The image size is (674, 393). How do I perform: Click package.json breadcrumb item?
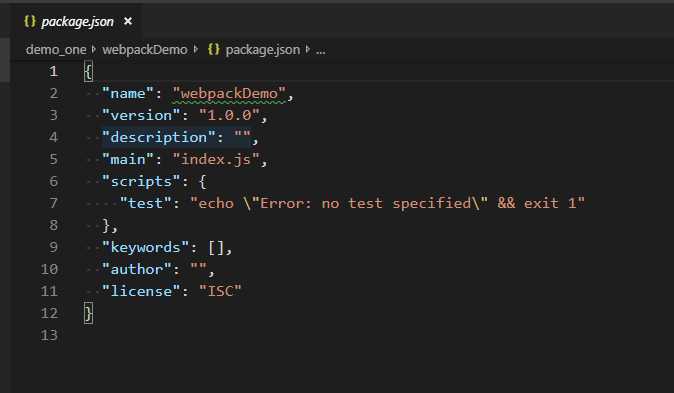click(263, 50)
